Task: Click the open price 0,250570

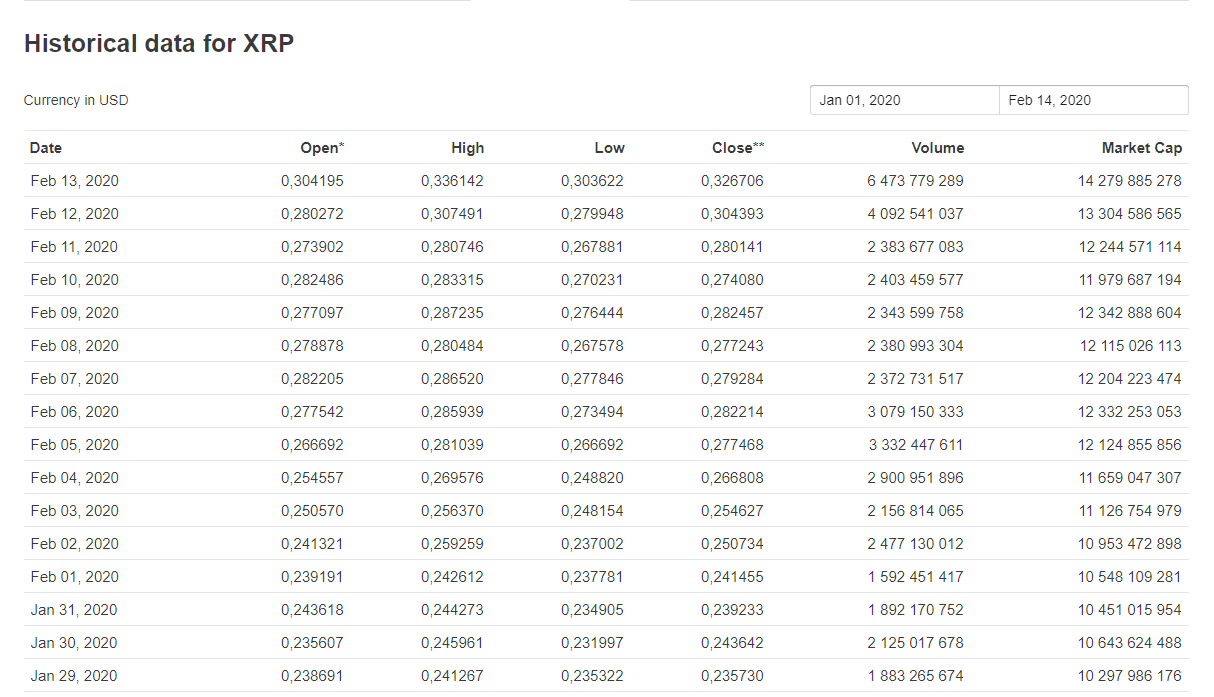Action: click(x=312, y=511)
